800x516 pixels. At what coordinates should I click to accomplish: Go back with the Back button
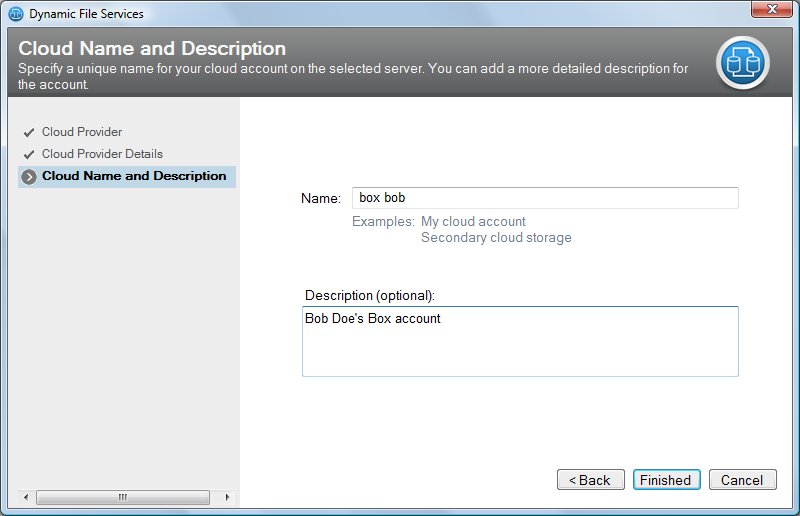point(590,480)
